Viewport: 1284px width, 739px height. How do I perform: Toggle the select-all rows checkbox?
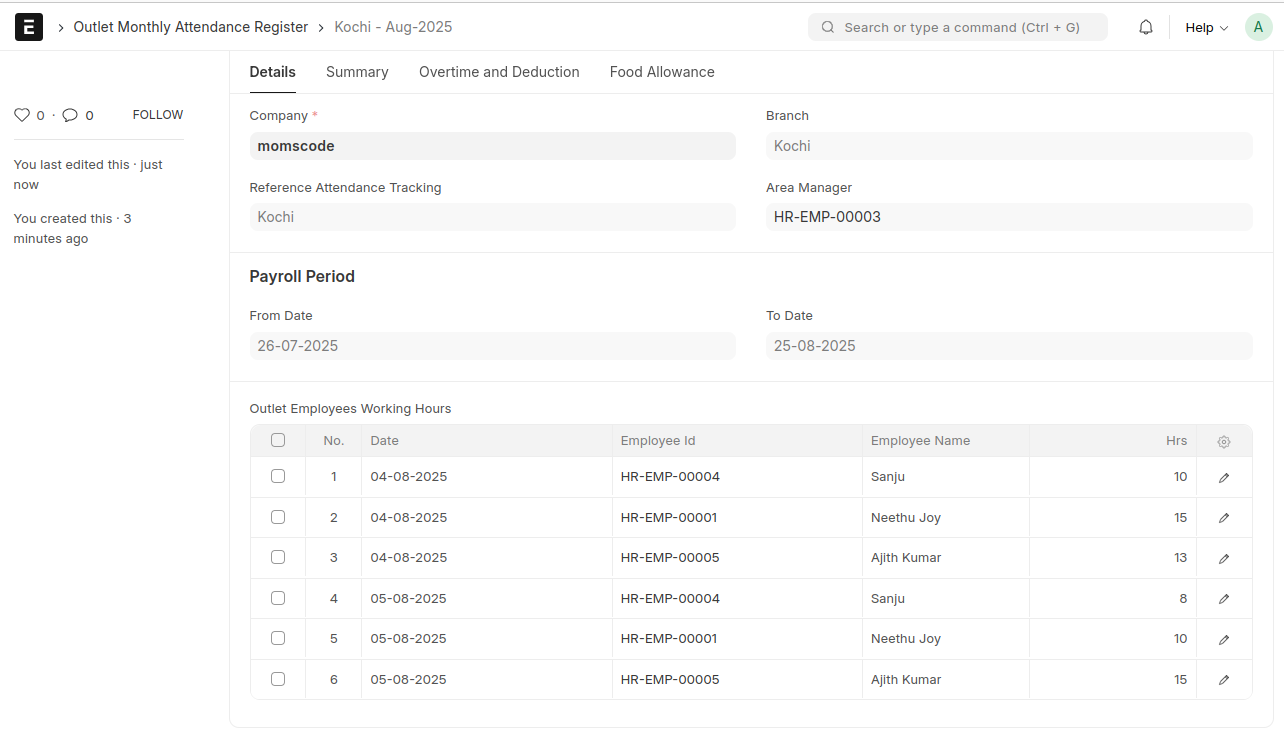coord(278,440)
